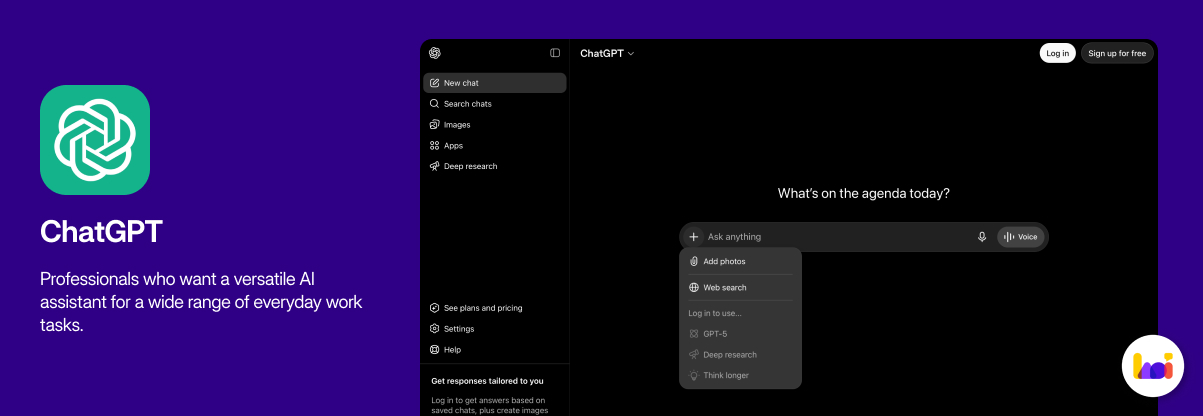Open New chat in the sidebar

(x=495, y=83)
